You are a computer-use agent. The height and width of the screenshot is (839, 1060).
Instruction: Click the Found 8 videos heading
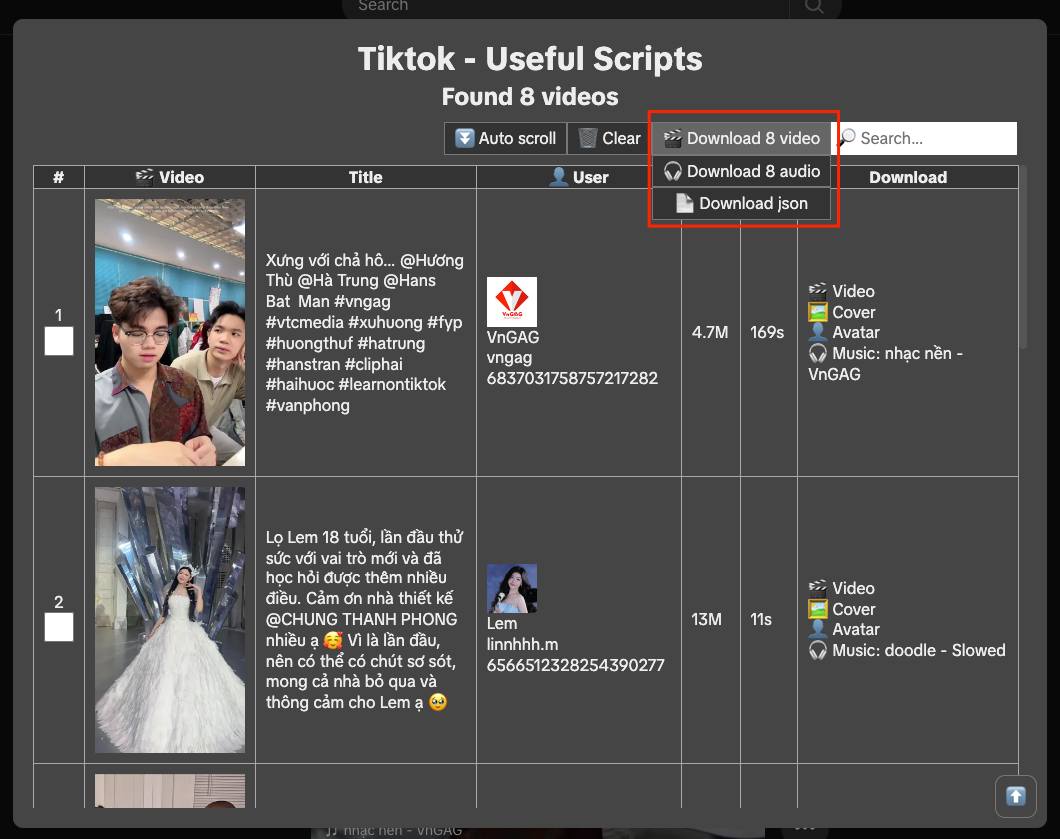[x=530, y=97]
